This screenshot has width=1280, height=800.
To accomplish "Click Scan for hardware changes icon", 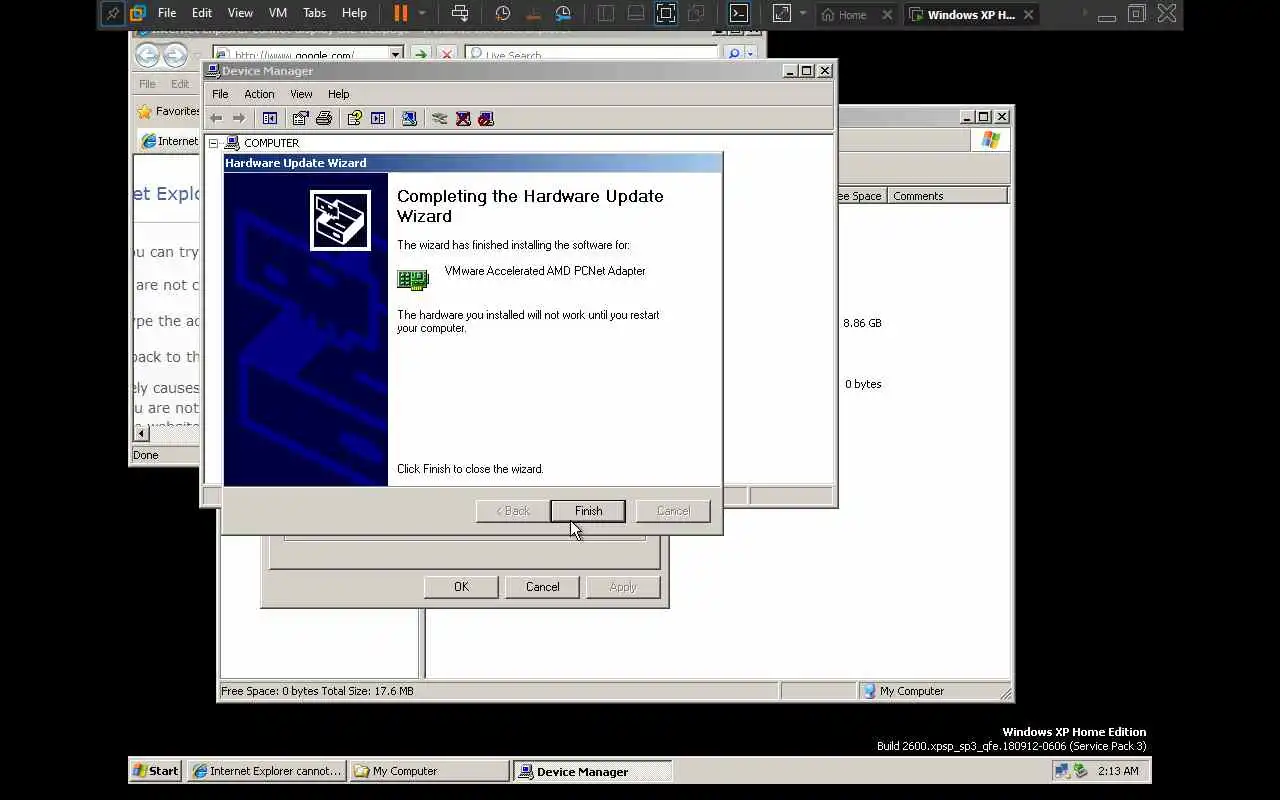I will point(409,118).
